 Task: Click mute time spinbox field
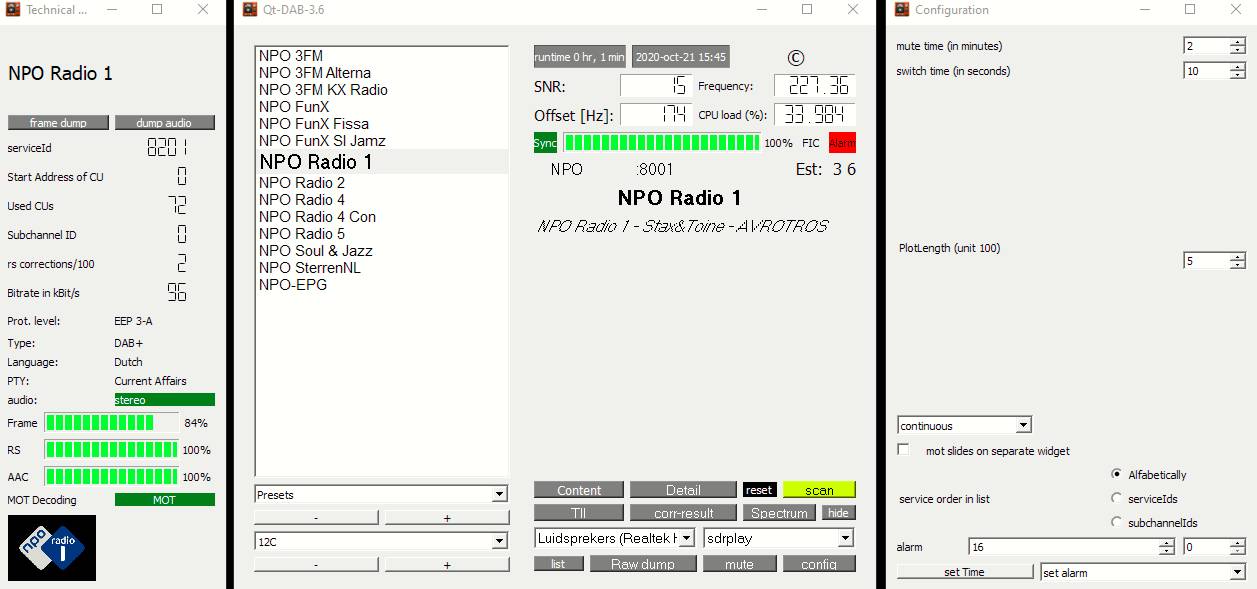1214,46
